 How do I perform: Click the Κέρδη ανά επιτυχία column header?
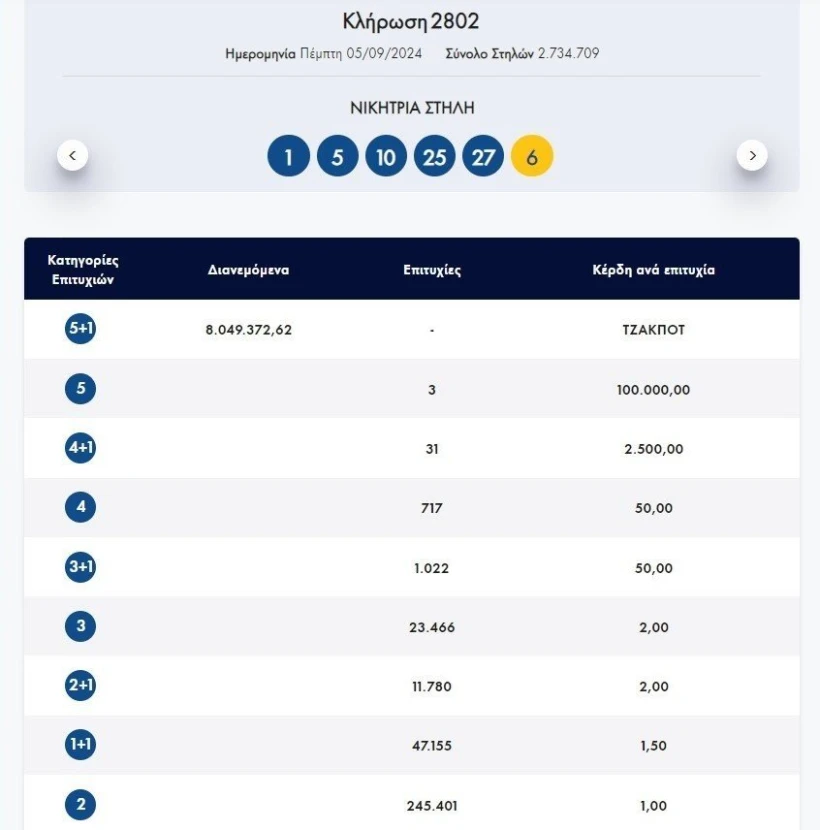coord(654,270)
